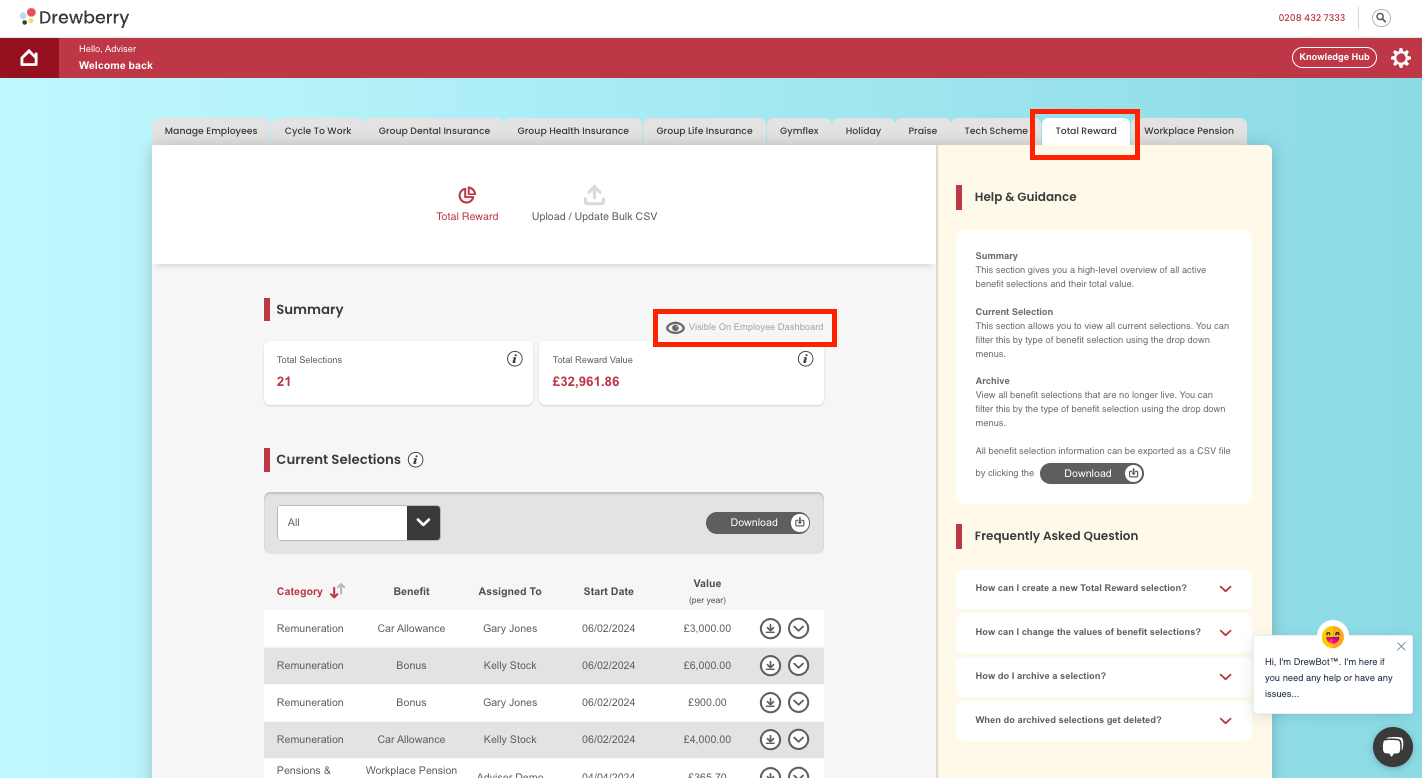
Task: Open the Group Life Insurance tab
Action: (704, 131)
